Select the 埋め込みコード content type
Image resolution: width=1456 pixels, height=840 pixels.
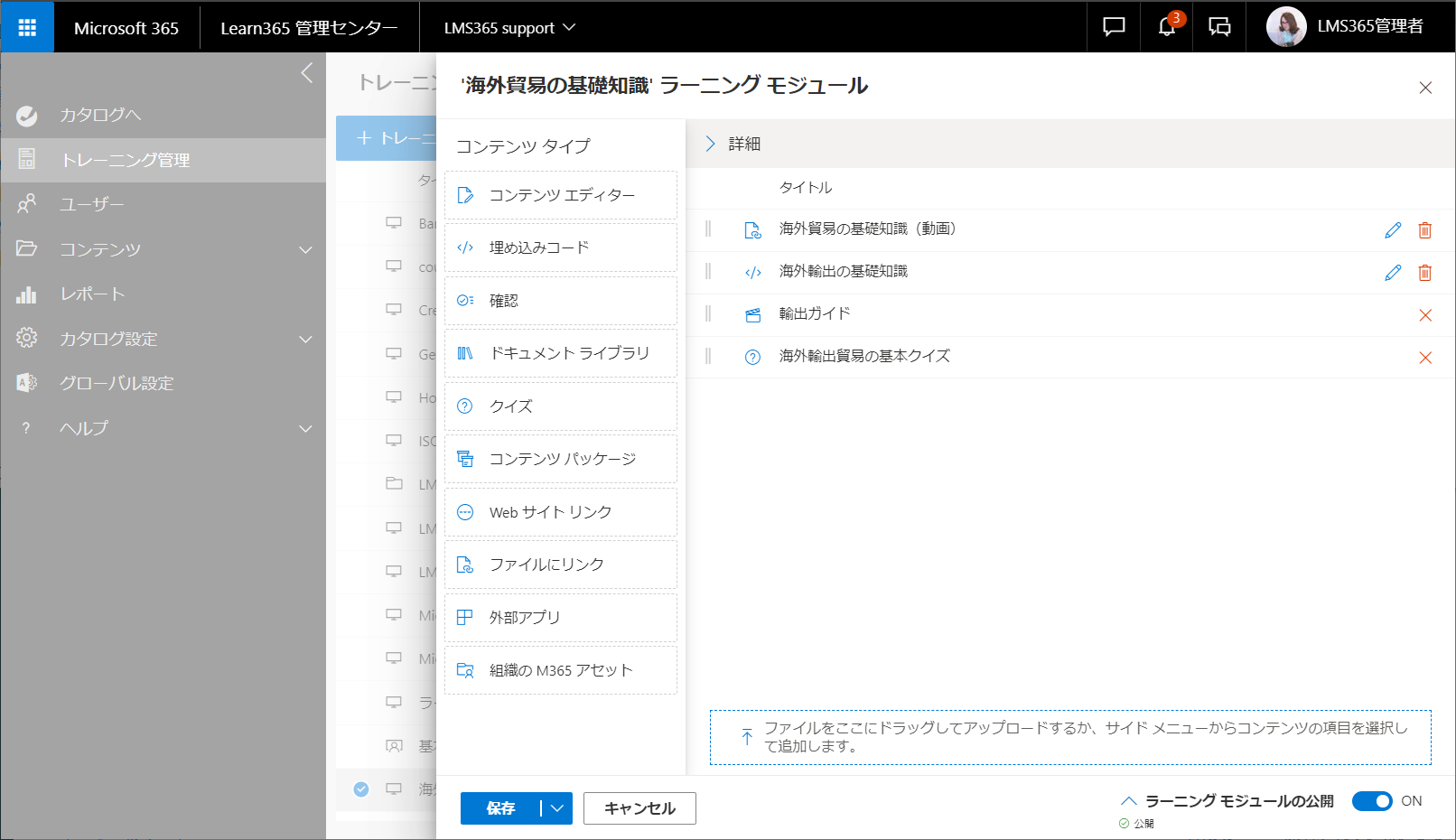tap(560, 247)
